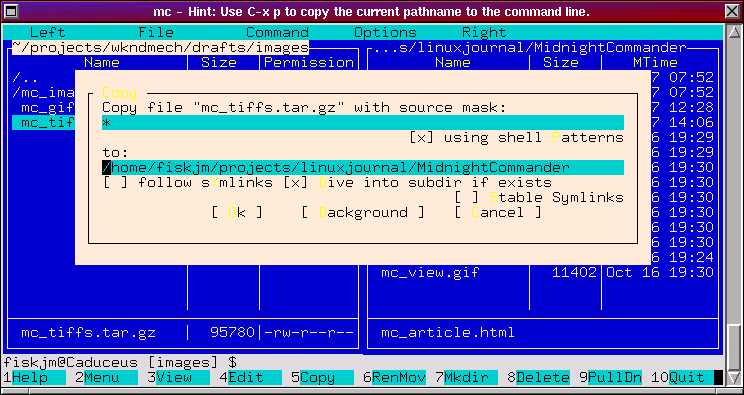Image resolution: width=744 pixels, height=395 pixels.
Task: Open the Right panel menu
Action: [x=484, y=33]
